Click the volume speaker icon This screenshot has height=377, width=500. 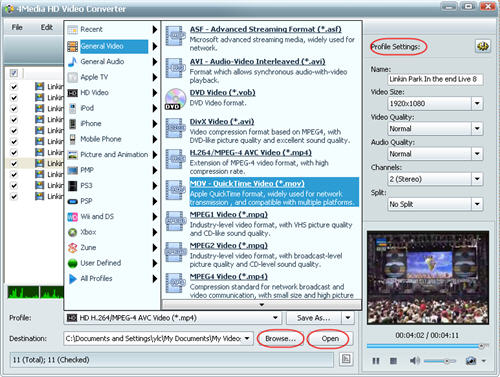point(414,361)
